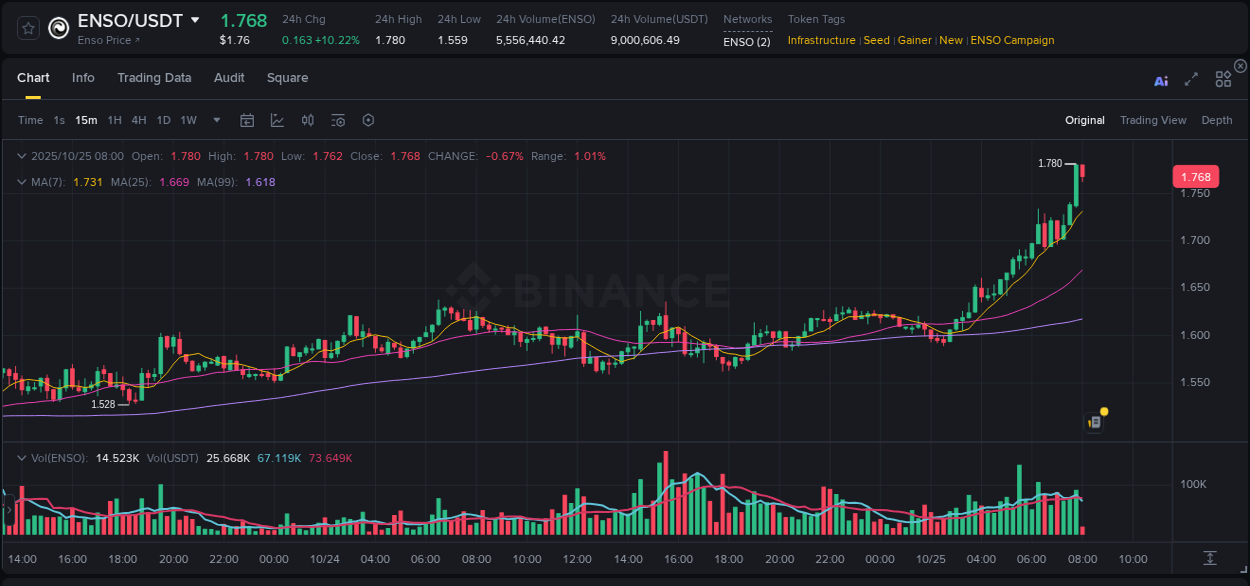The image size is (1250, 586).
Task: Open the indicator list settings icon
Action: [337, 120]
